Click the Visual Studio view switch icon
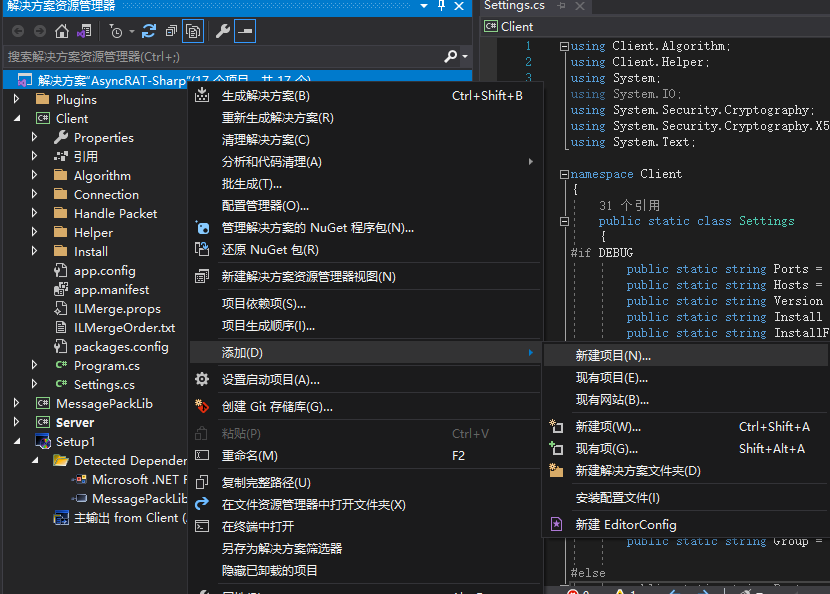 click(85, 32)
